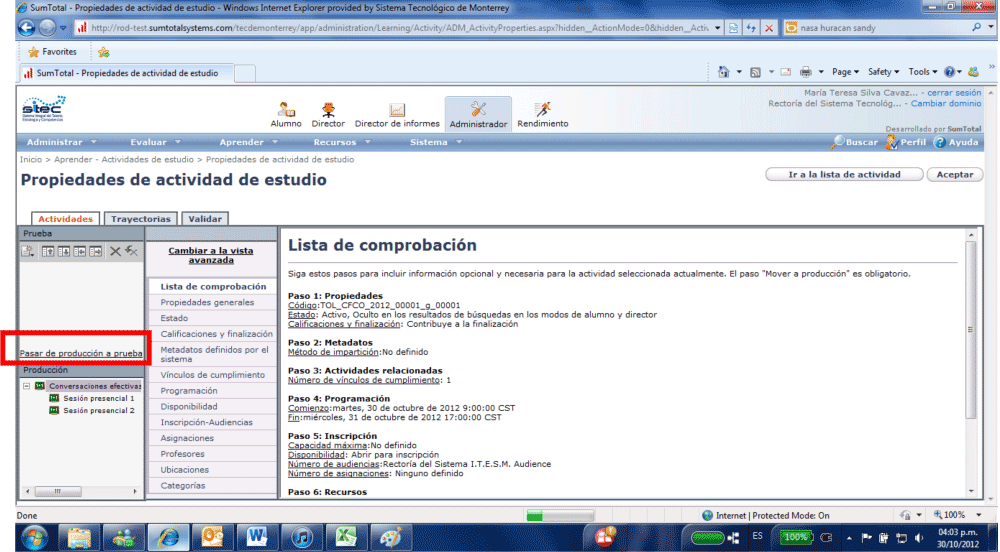Click the stec logo

(43, 109)
